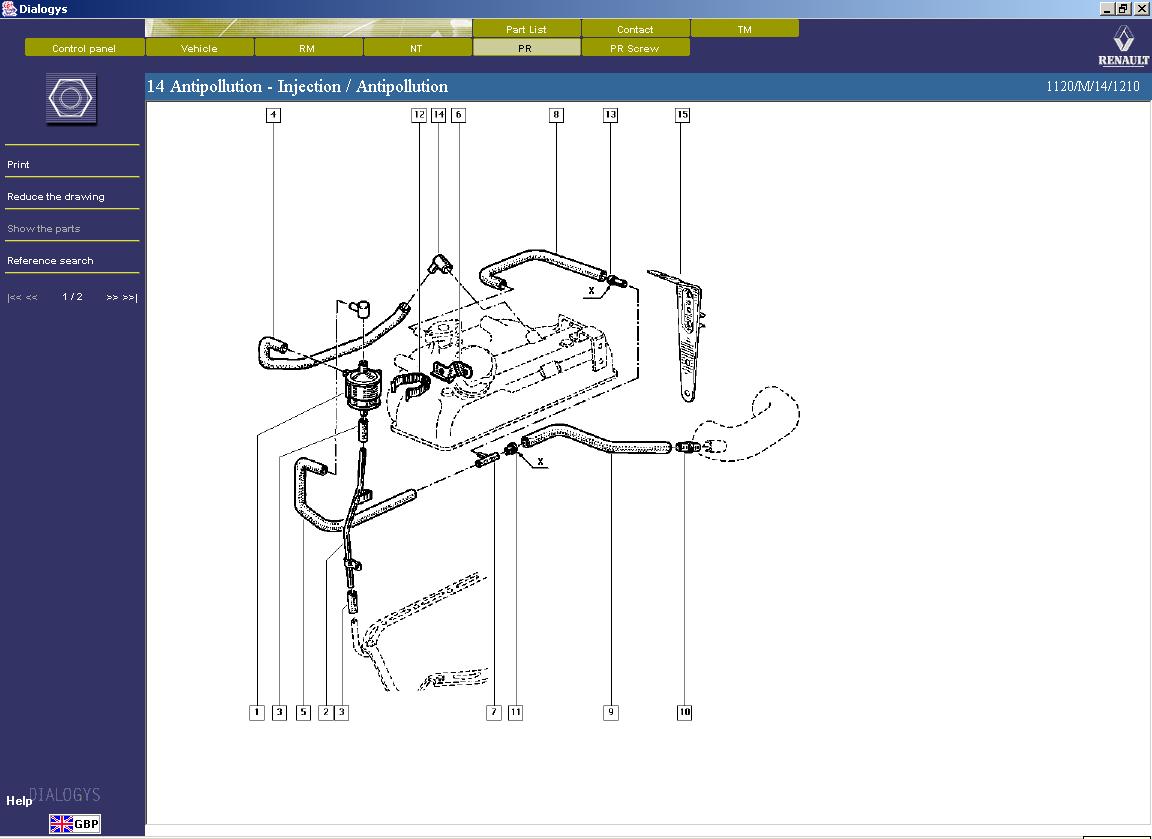Click the Dialogys app icon in the title bar
1152x839 pixels.
[9, 9]
